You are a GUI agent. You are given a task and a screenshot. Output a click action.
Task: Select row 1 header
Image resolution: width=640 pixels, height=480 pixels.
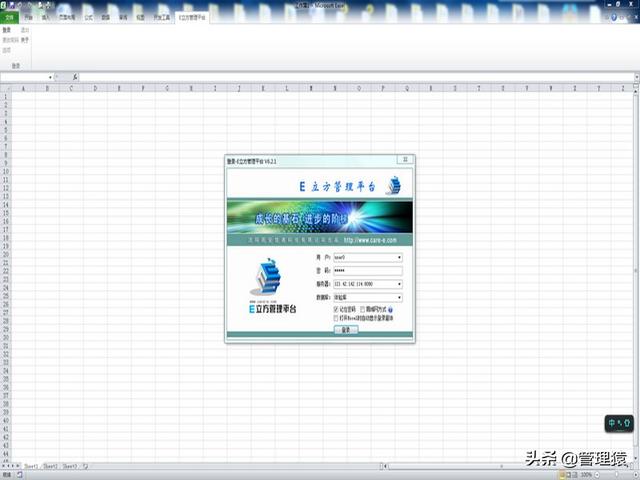5,97
